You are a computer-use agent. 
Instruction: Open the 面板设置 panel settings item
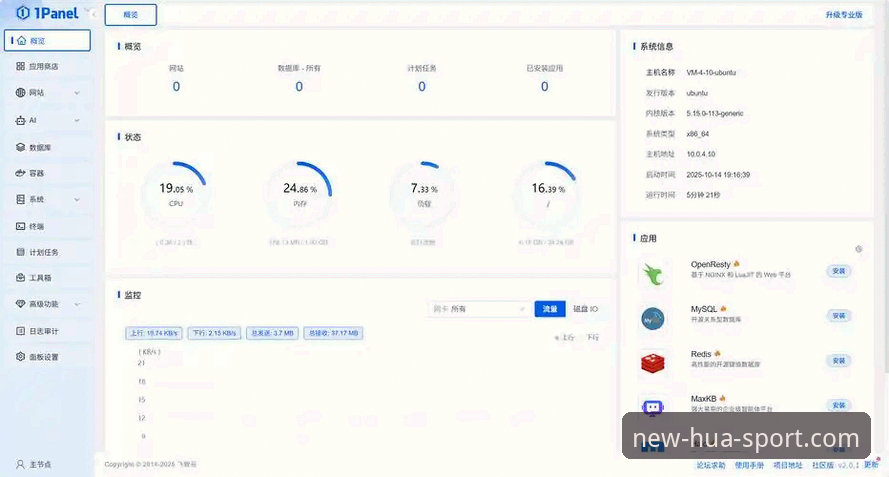coord(47,357)
